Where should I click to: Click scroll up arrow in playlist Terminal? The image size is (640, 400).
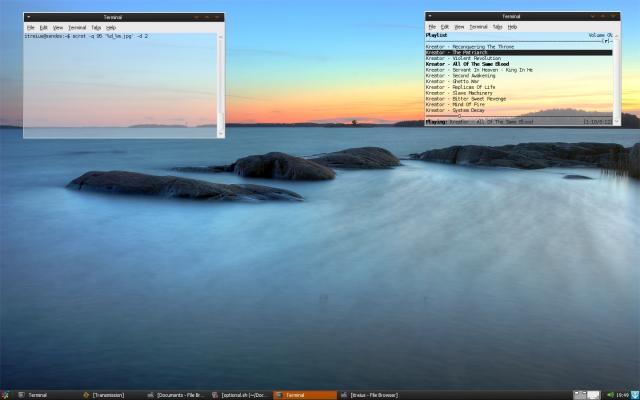point(616,36)
